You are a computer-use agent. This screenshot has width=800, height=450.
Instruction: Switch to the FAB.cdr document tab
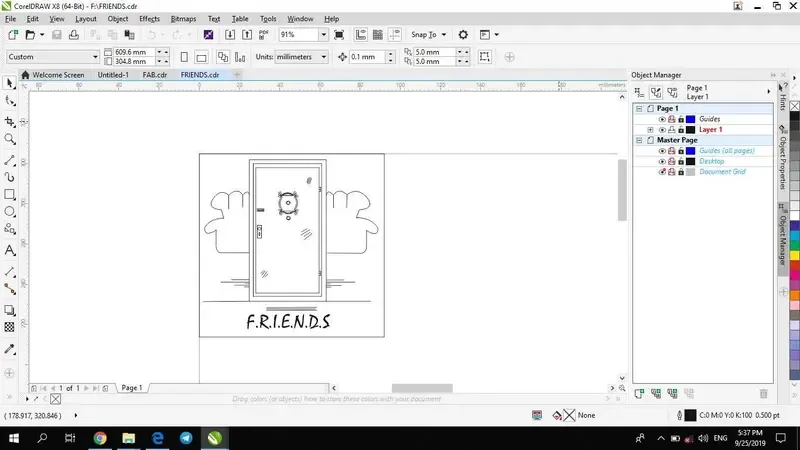click(154, 74)
